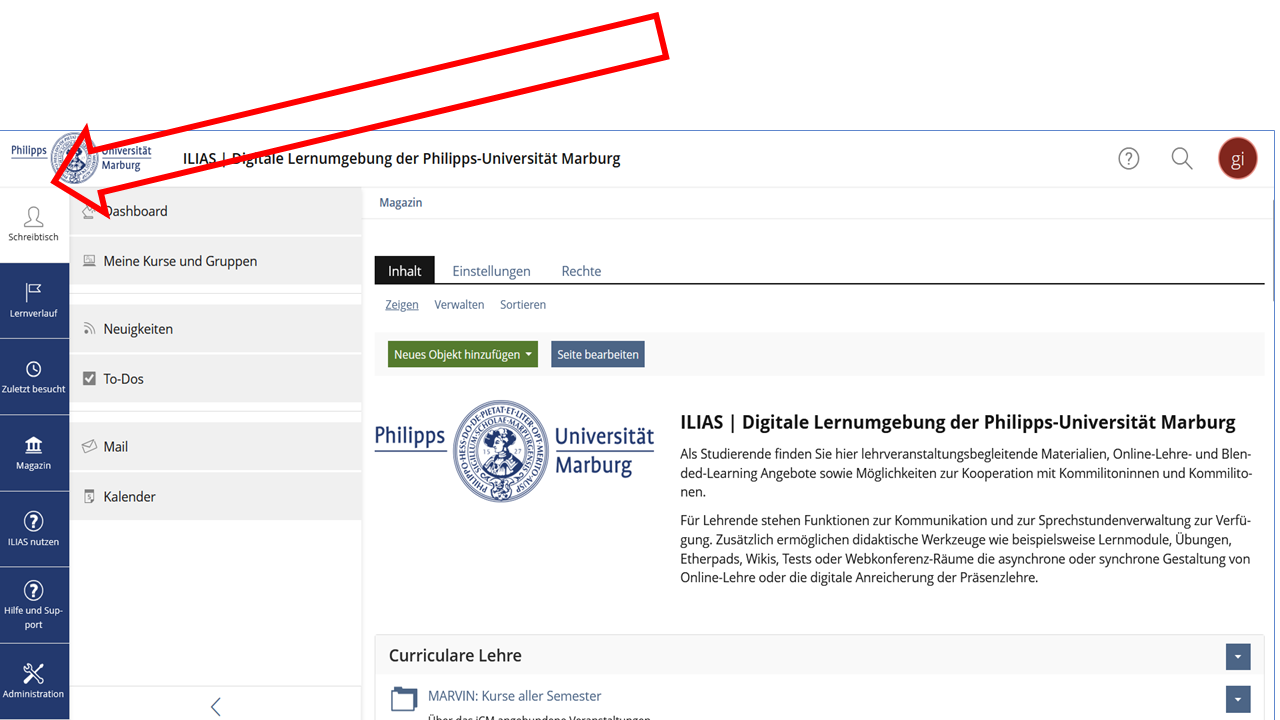Open Zuletzt besucht clock icon

(x=34, y=377)
